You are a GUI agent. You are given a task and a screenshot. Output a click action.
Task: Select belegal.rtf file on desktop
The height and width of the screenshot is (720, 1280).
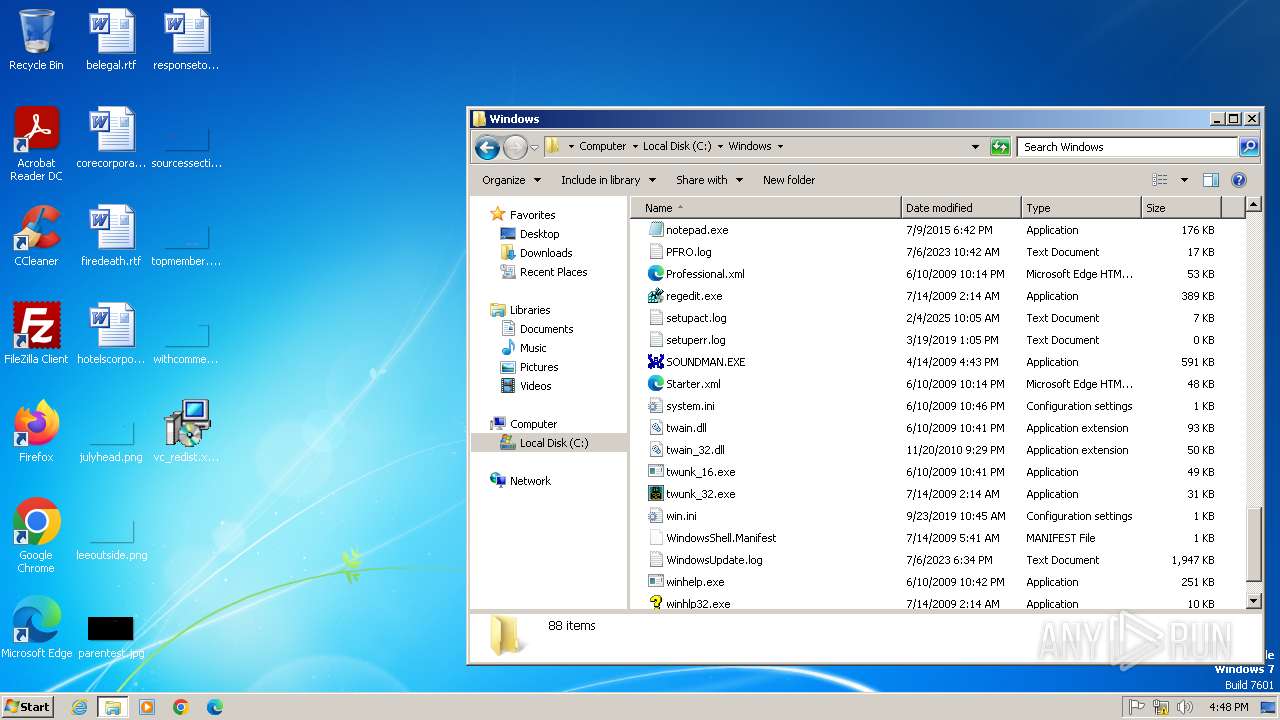[x=111, y=40]
